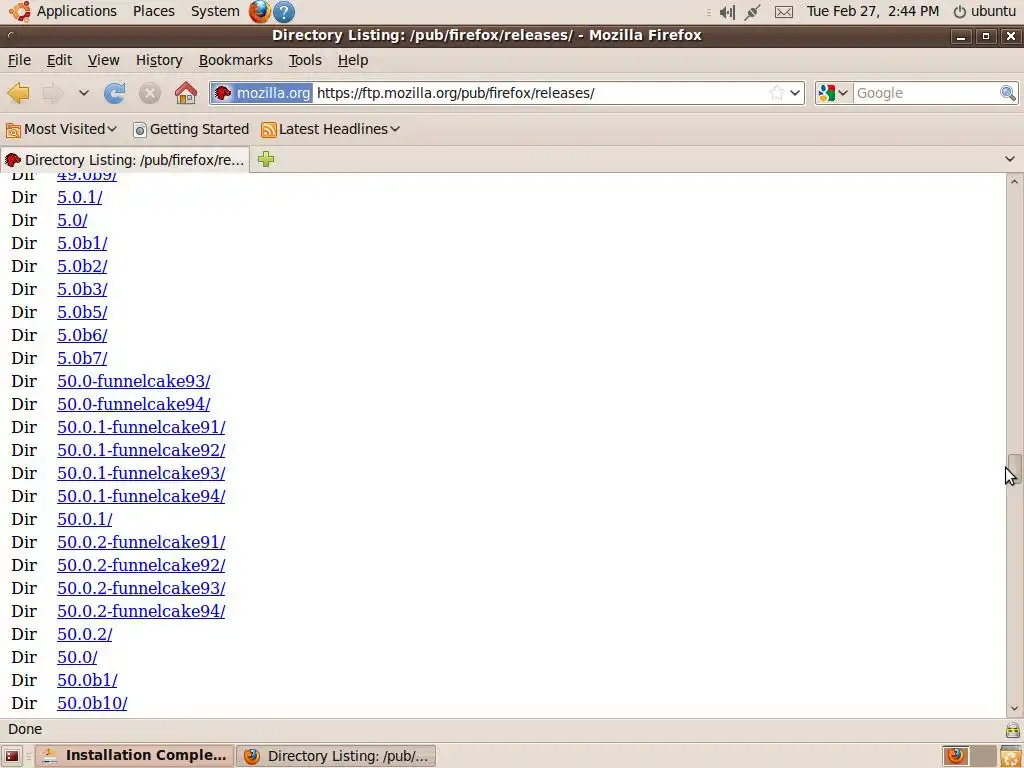Click the volume speaker icon

(727, 12)
